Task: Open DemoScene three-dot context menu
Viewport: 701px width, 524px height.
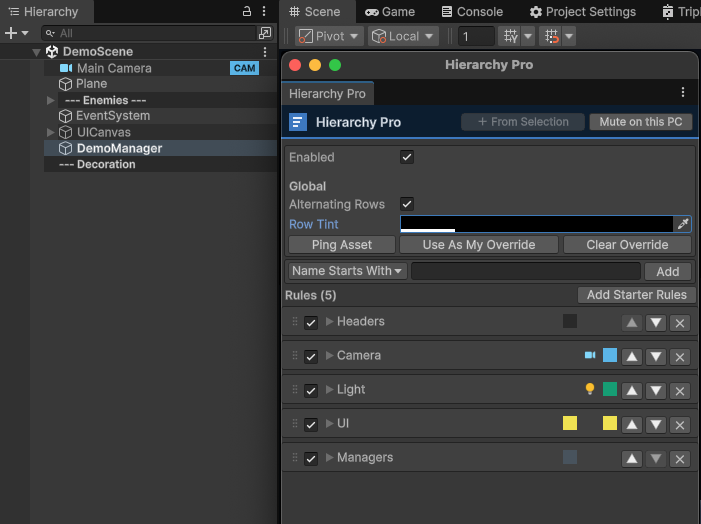Action: pyautogui.click(x=265, y=52)
